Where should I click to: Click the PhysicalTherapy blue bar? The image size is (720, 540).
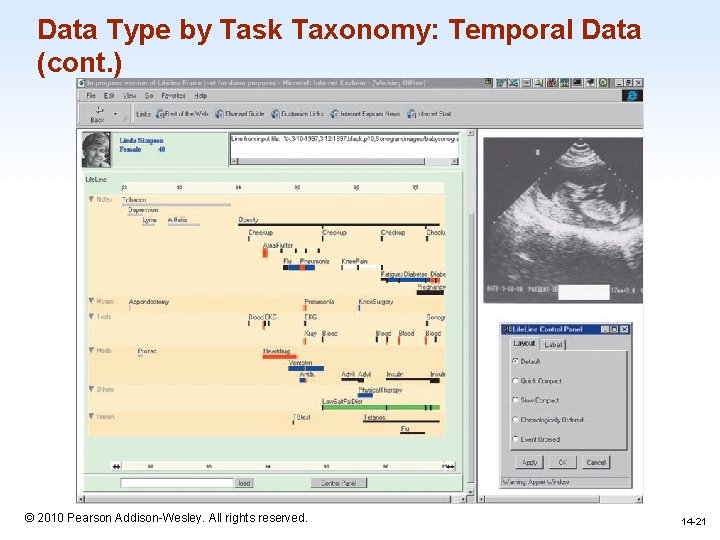(366, 395)
